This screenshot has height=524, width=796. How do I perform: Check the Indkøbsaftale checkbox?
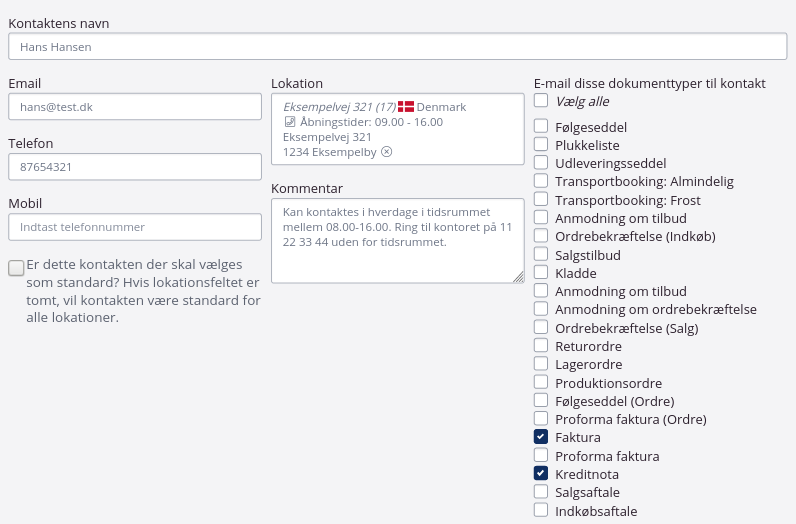[541, 511]
